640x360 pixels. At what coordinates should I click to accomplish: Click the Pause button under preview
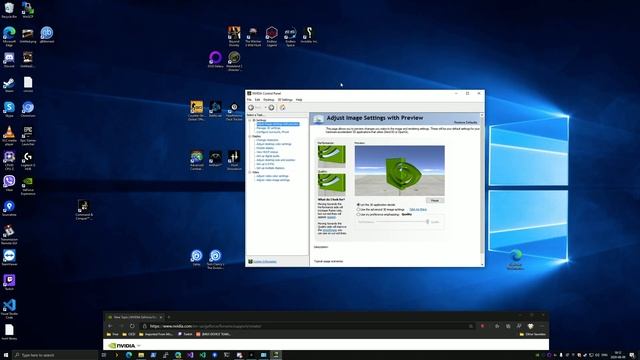pos(435,200)
